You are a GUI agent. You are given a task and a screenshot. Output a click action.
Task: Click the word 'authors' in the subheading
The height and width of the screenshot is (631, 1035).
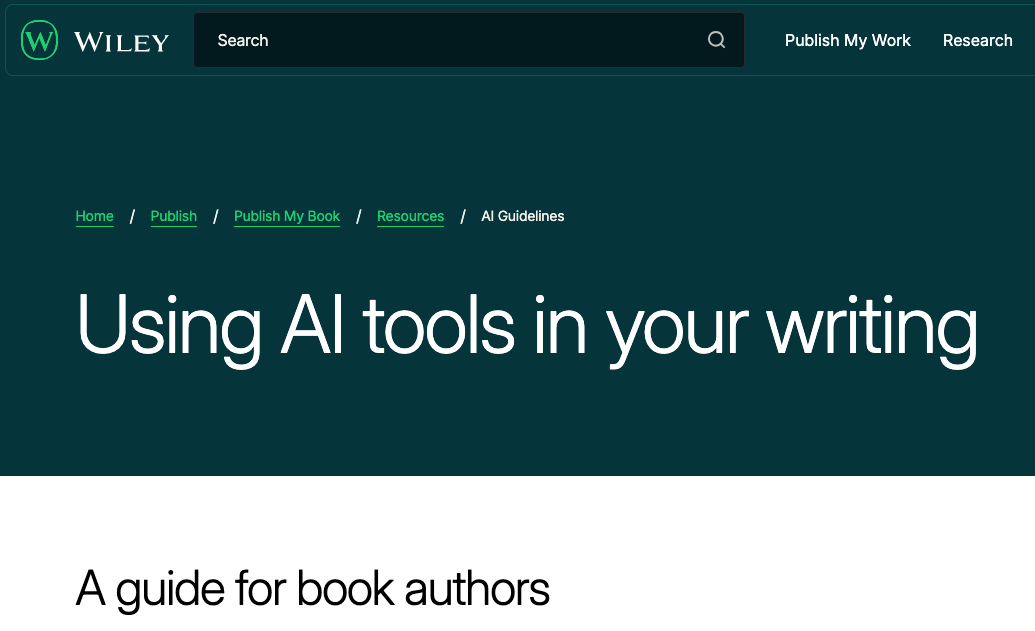pos(477,589)
